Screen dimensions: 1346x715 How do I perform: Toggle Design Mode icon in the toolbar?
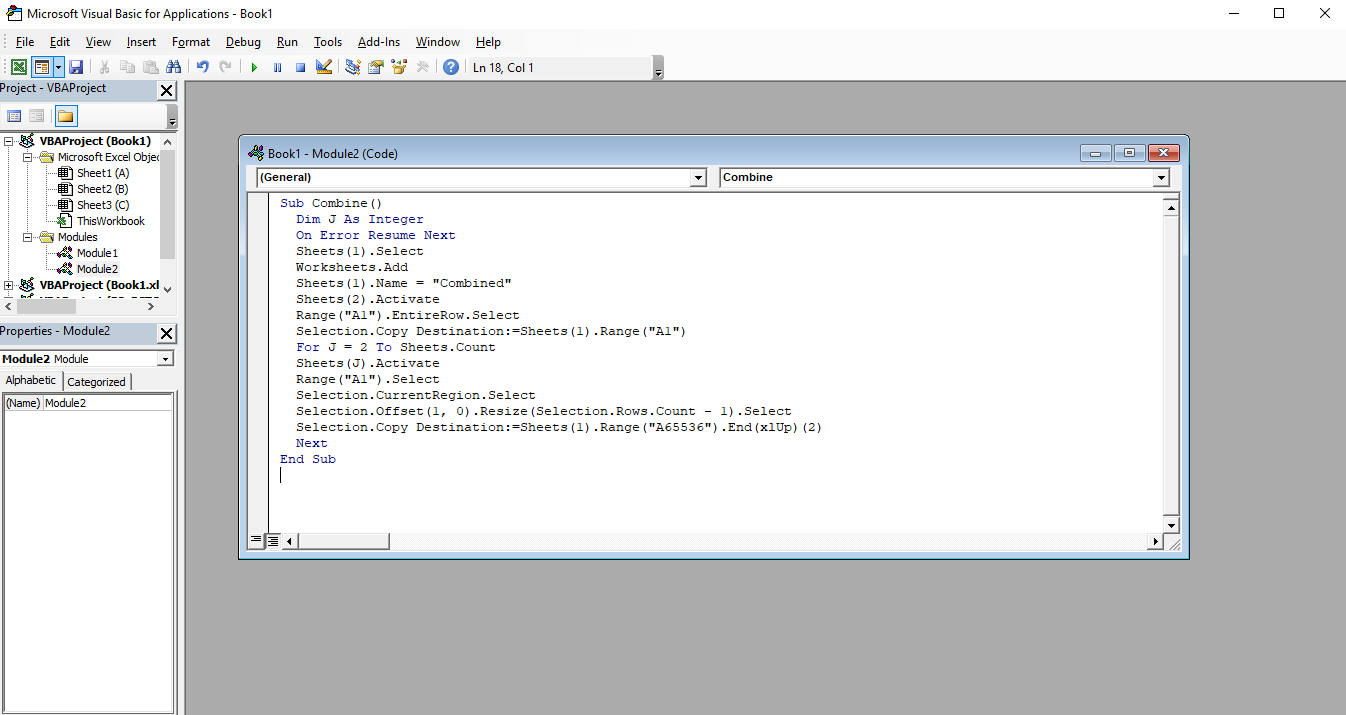tap(324, 67)
